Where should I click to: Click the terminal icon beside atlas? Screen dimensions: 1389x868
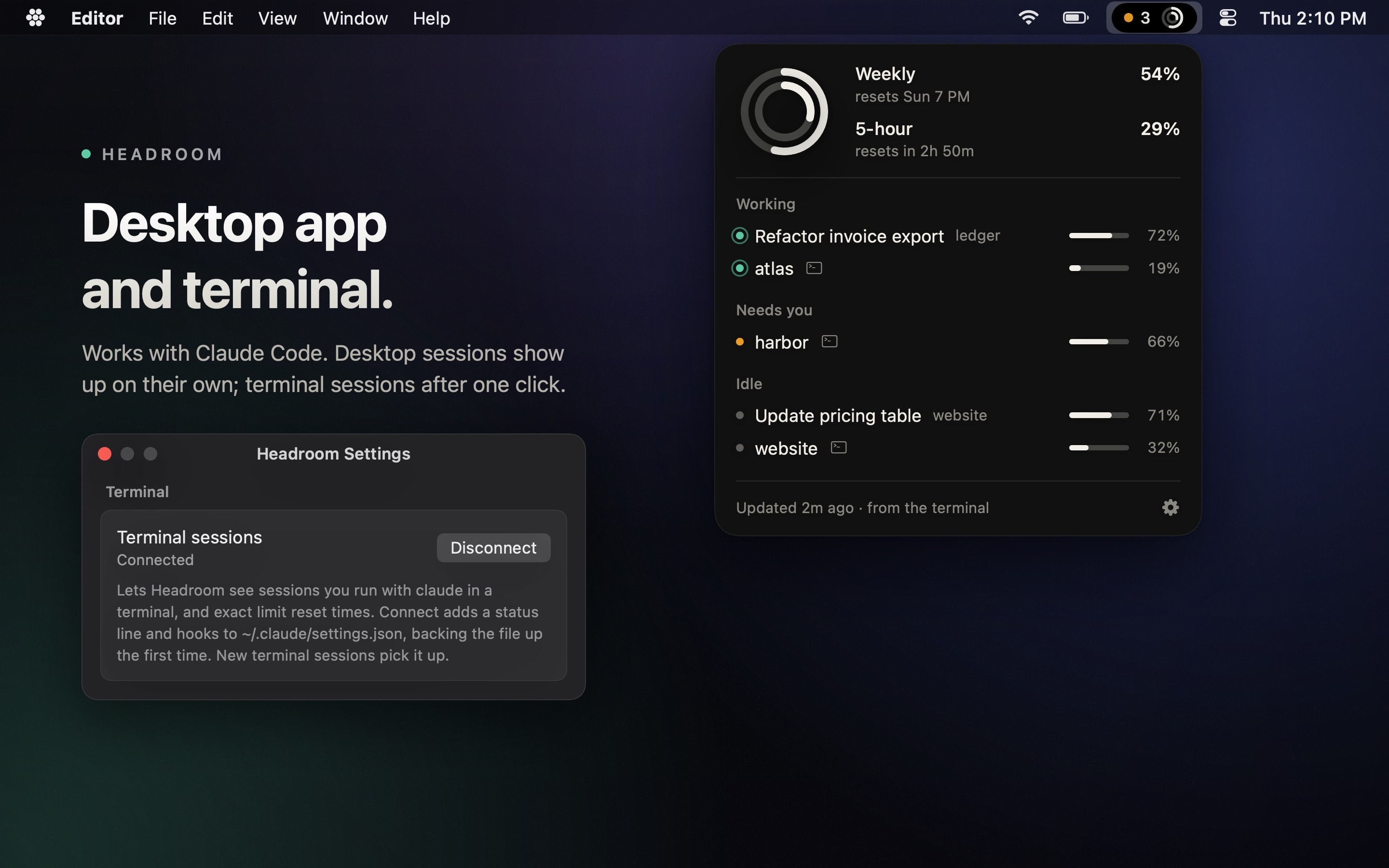click(x=814, y=268)
